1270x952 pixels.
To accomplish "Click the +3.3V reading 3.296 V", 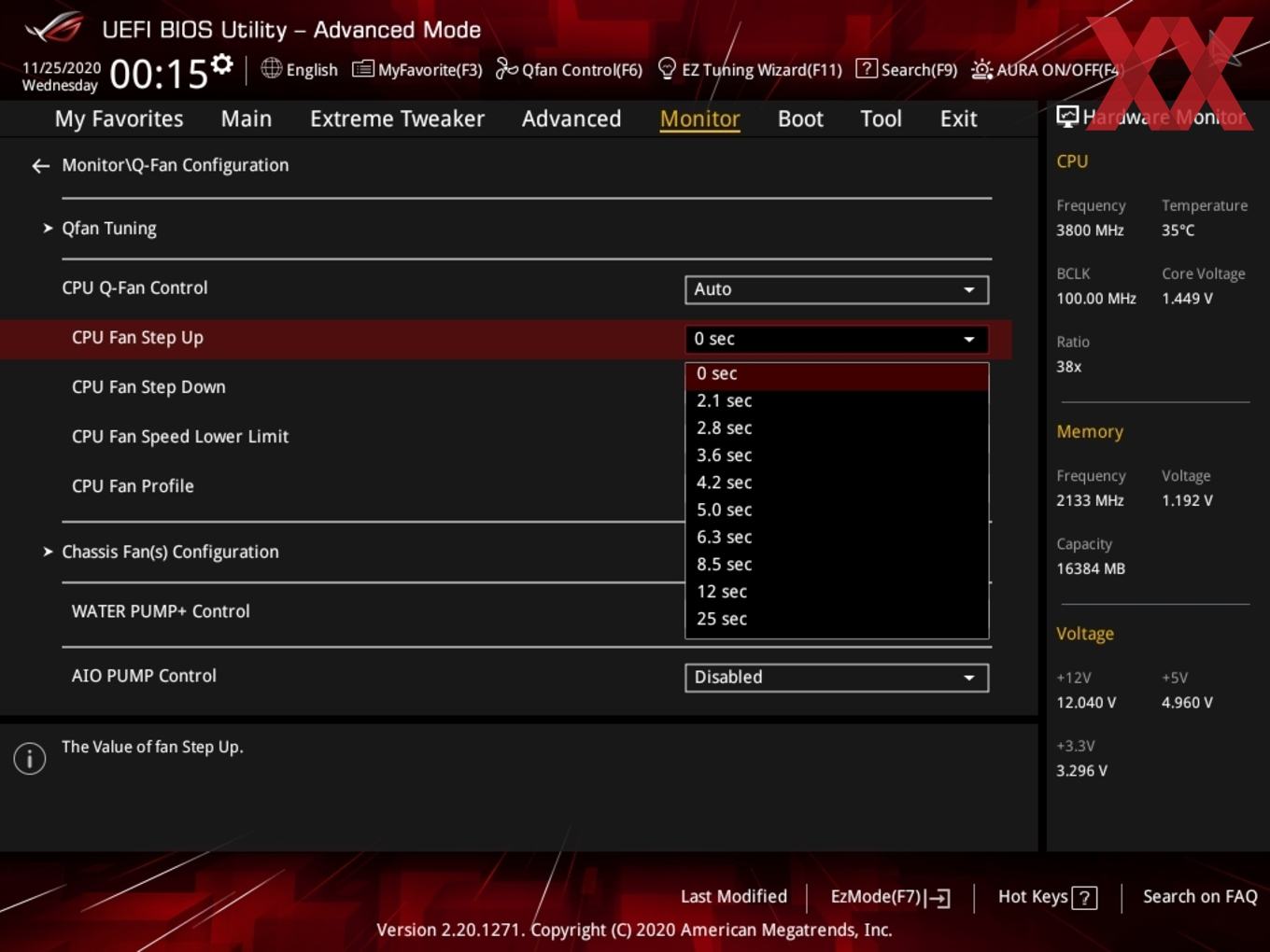I will [x=1081, y=771].
